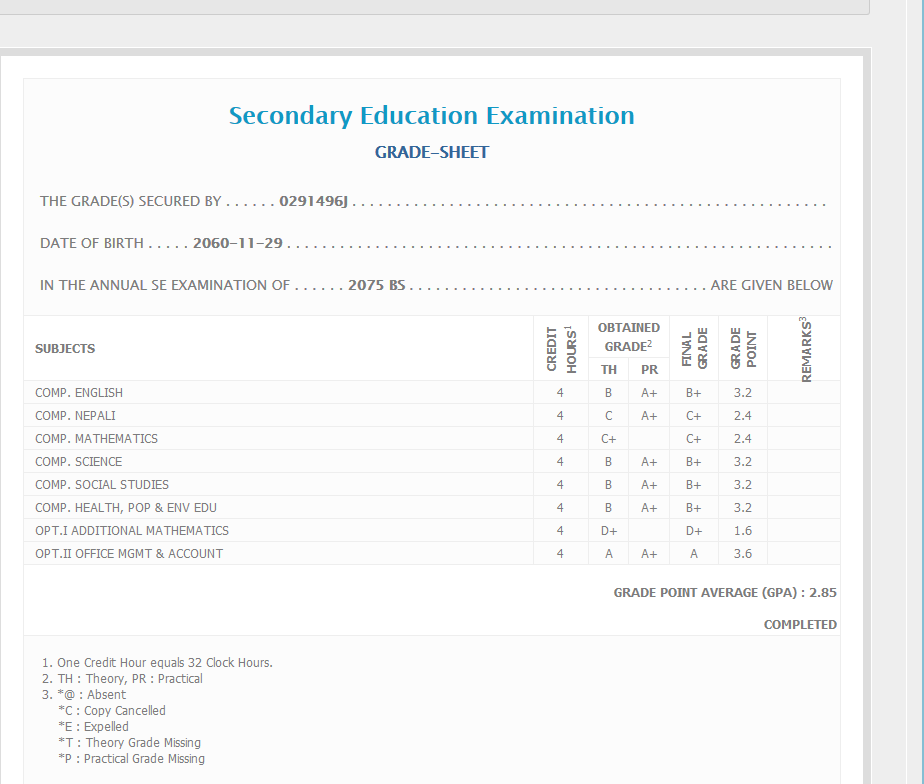
Task: Click the Secondary Education Examination title
Action: [431, 116]
